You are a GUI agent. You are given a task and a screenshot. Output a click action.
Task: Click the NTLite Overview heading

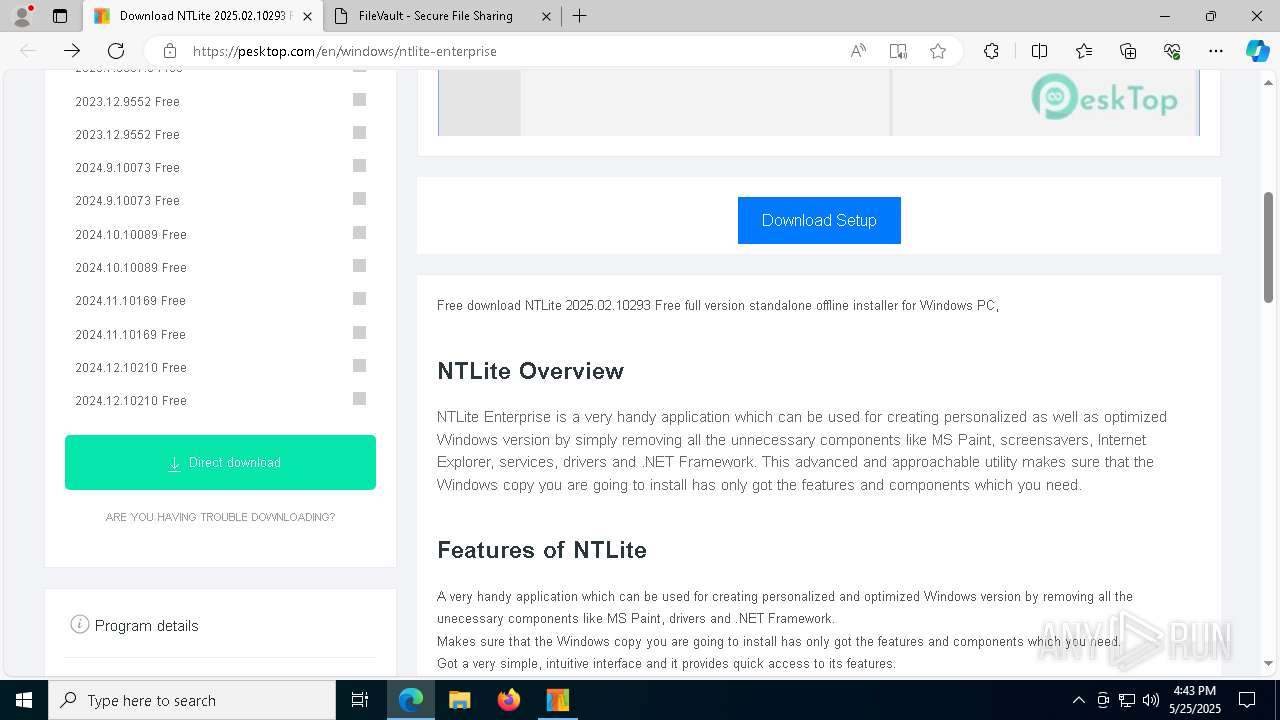[x=530, y=371]
